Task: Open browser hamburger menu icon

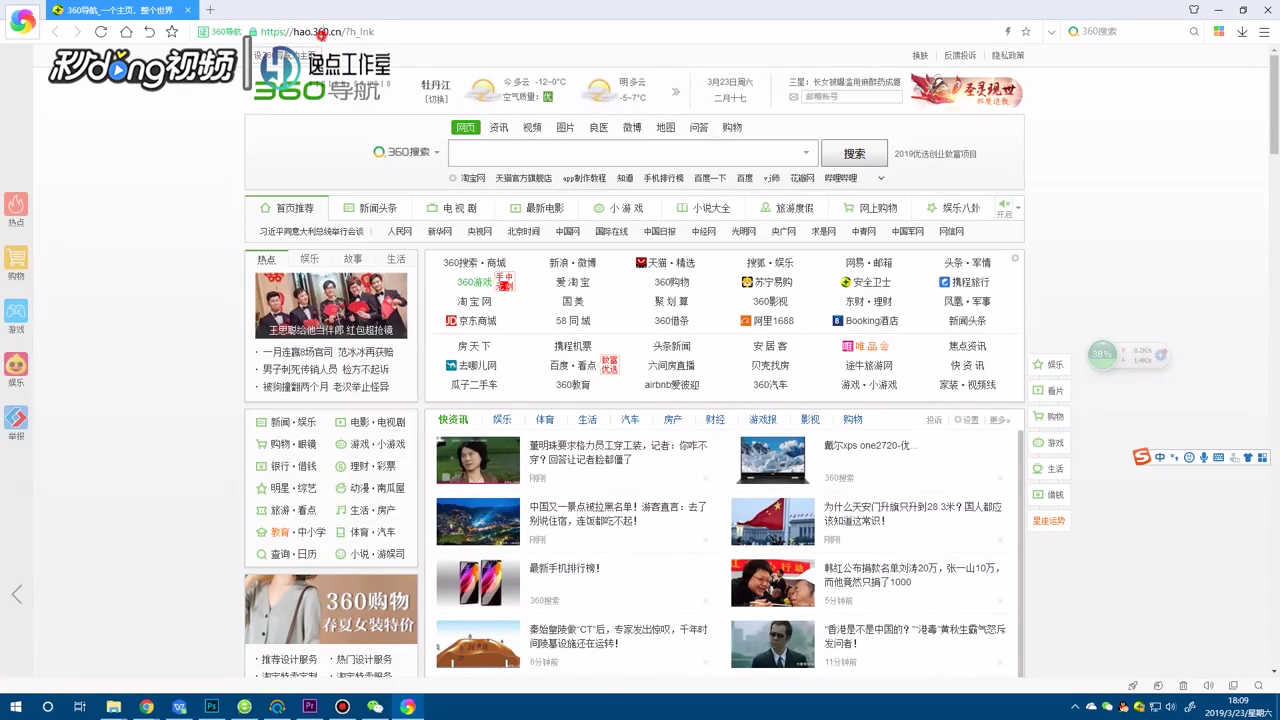Action: point(1265,32)
